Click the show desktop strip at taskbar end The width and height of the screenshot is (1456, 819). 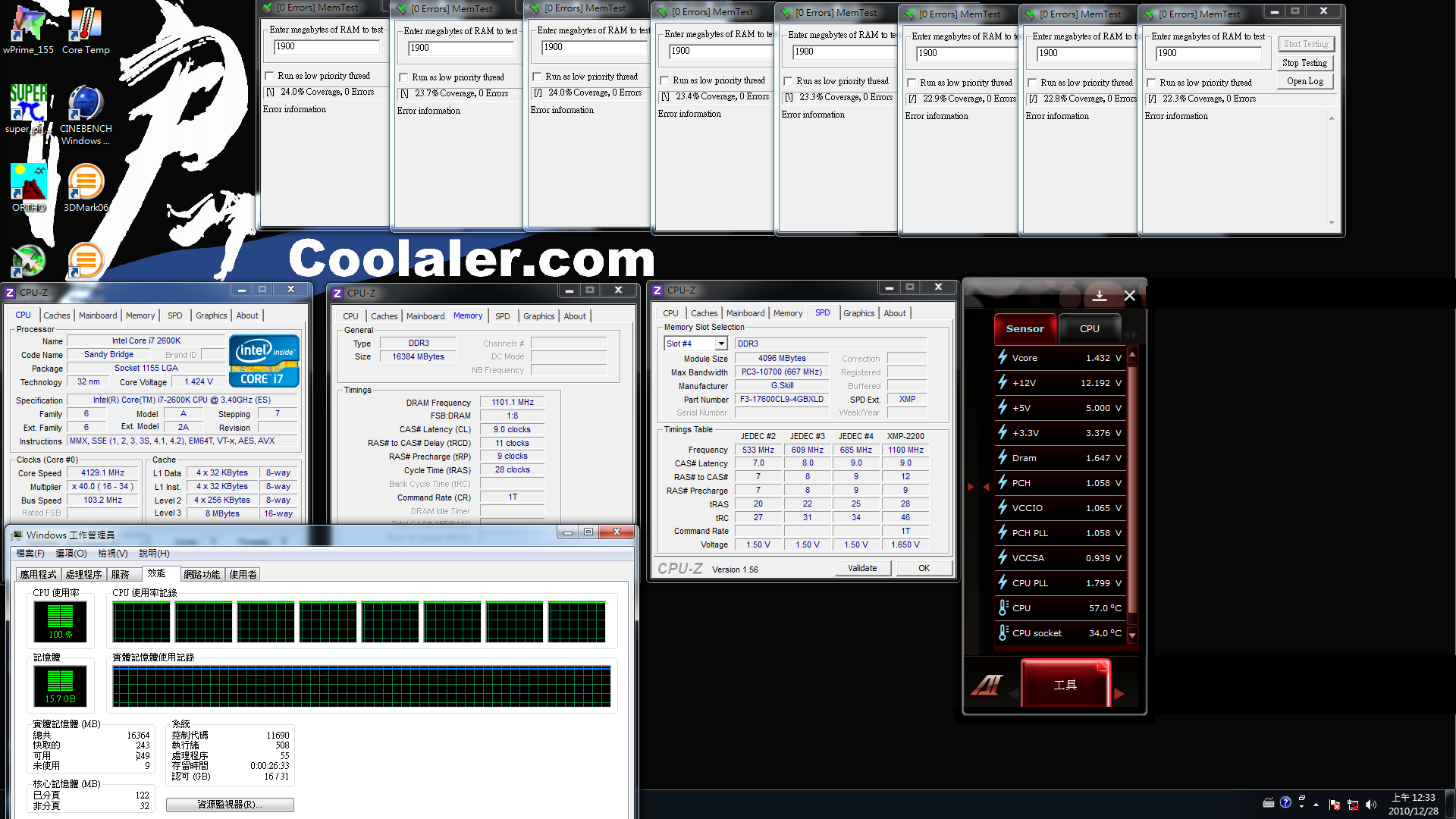(x=1450, y=804)
